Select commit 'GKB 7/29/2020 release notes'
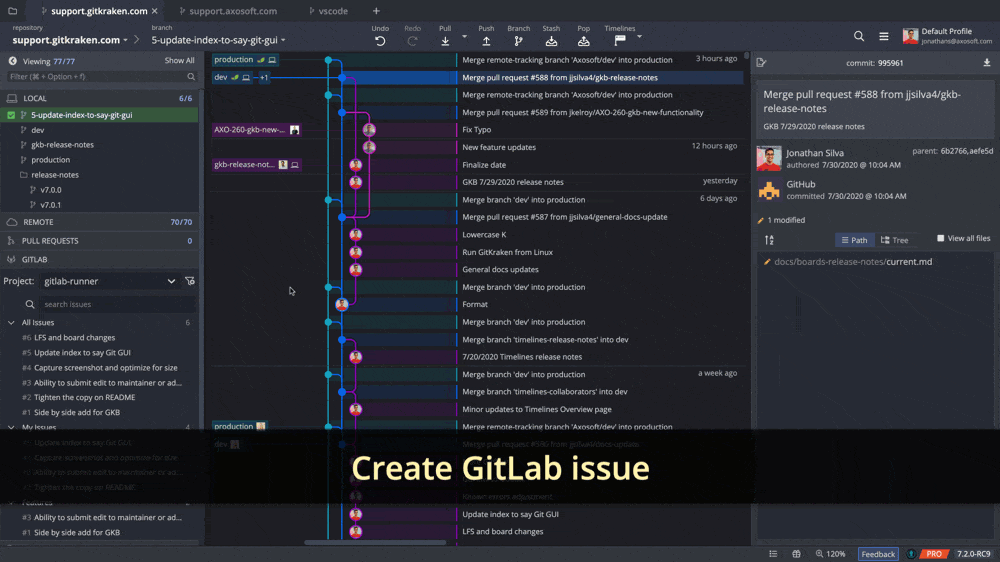 (513, 182)
